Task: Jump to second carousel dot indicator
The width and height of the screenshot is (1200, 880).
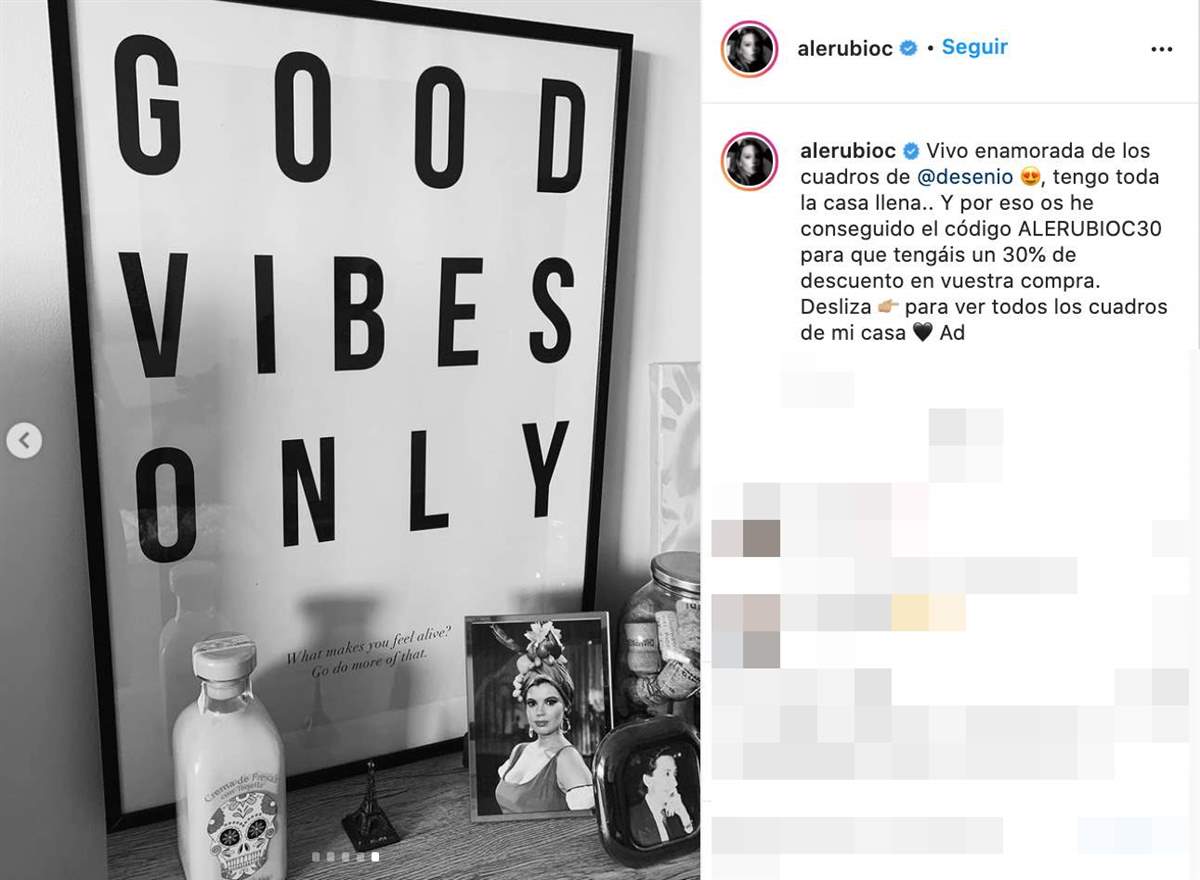Action: pyautogui.click(x=330, y=856)
